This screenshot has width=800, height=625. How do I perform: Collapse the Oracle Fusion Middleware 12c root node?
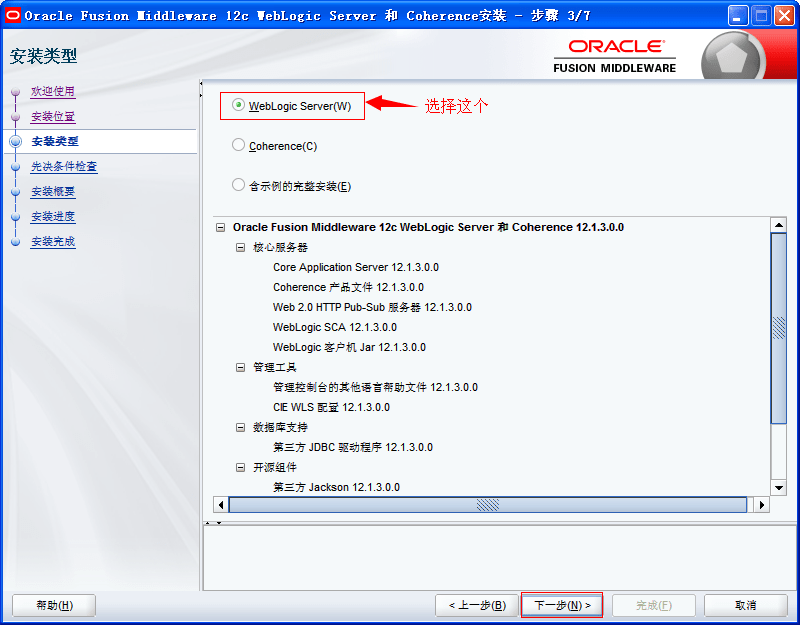[x=220, y=228]
